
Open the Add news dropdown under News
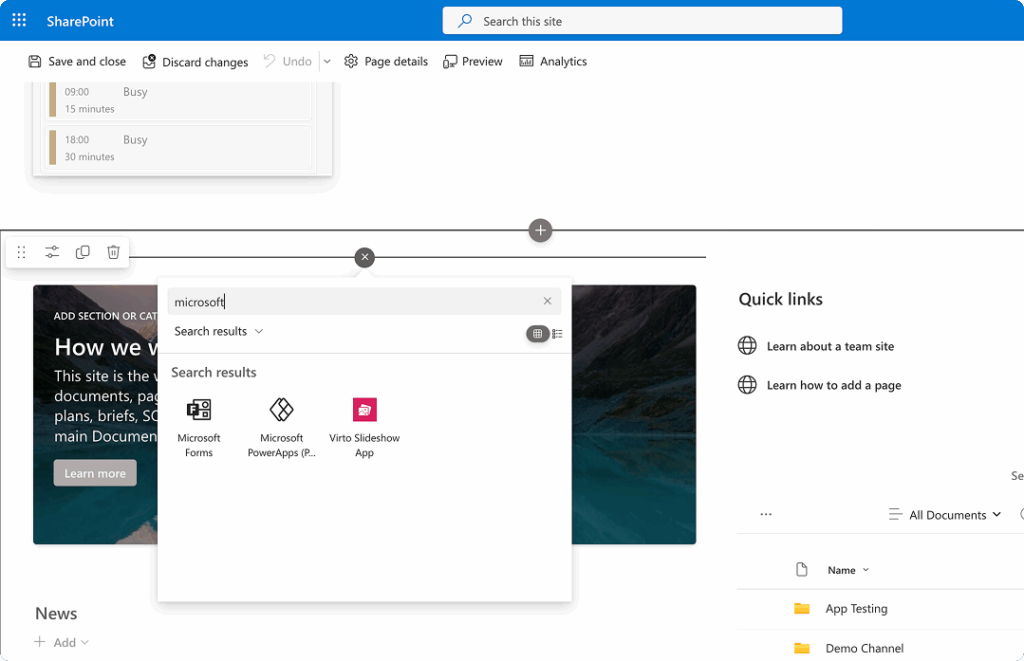click(x=61, y=642)
